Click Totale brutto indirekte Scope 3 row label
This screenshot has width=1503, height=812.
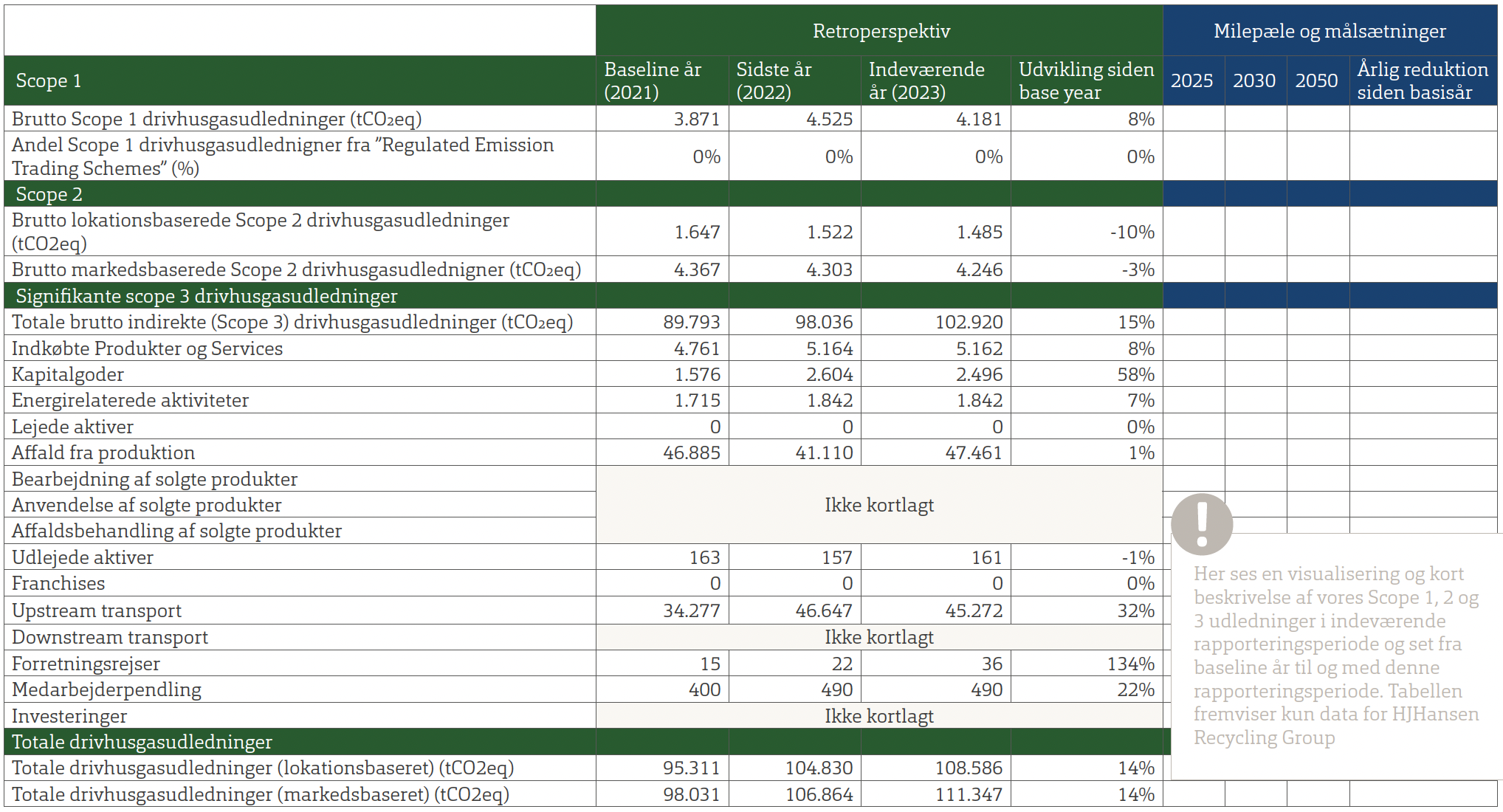(292, 322)
